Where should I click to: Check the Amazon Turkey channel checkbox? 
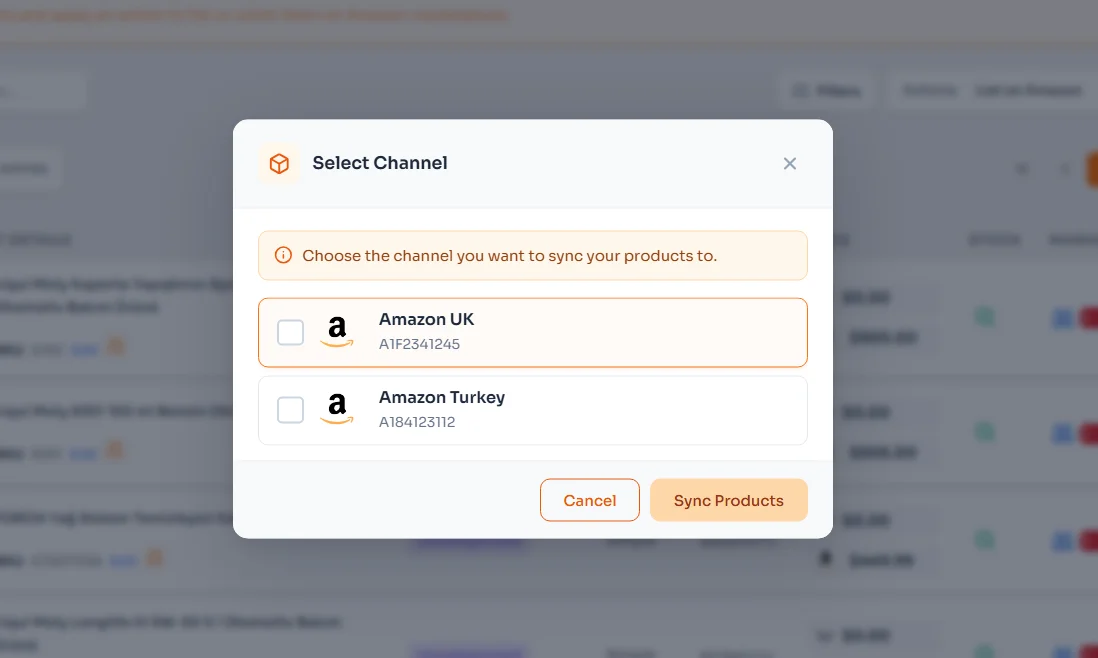[290, 409]
